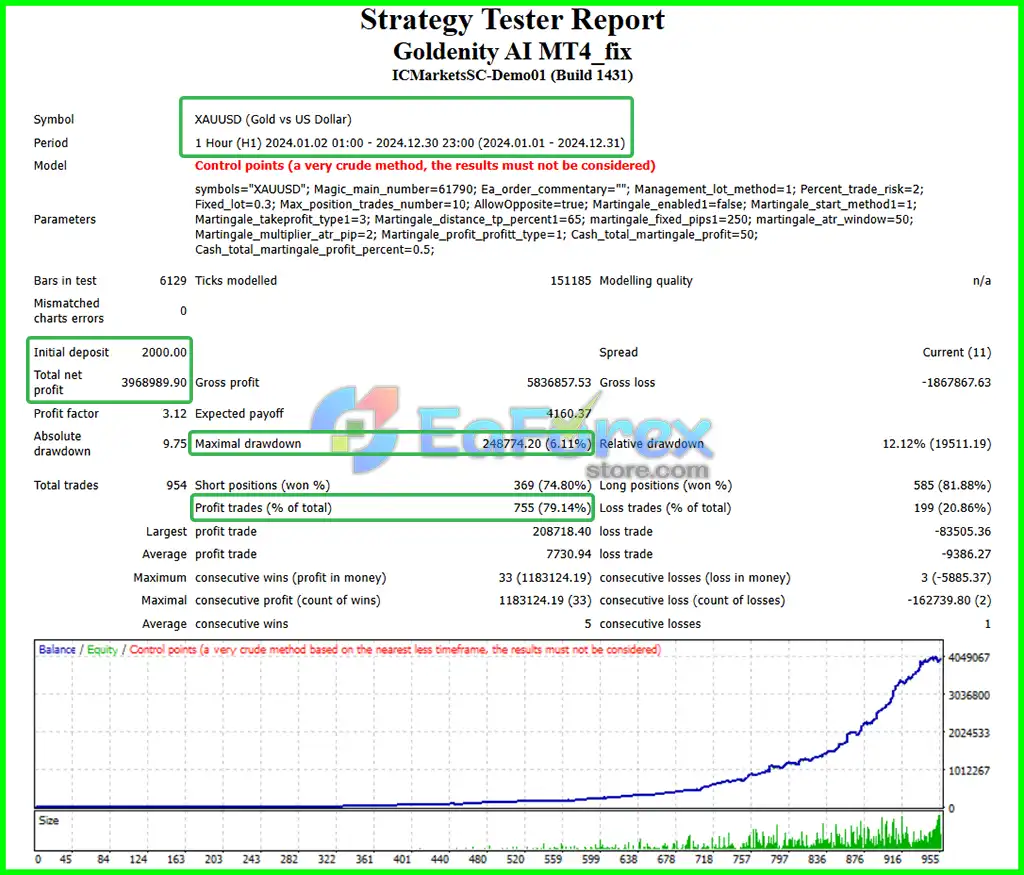Click the blue 'Balance' chart legend label

tap(57, 650)
